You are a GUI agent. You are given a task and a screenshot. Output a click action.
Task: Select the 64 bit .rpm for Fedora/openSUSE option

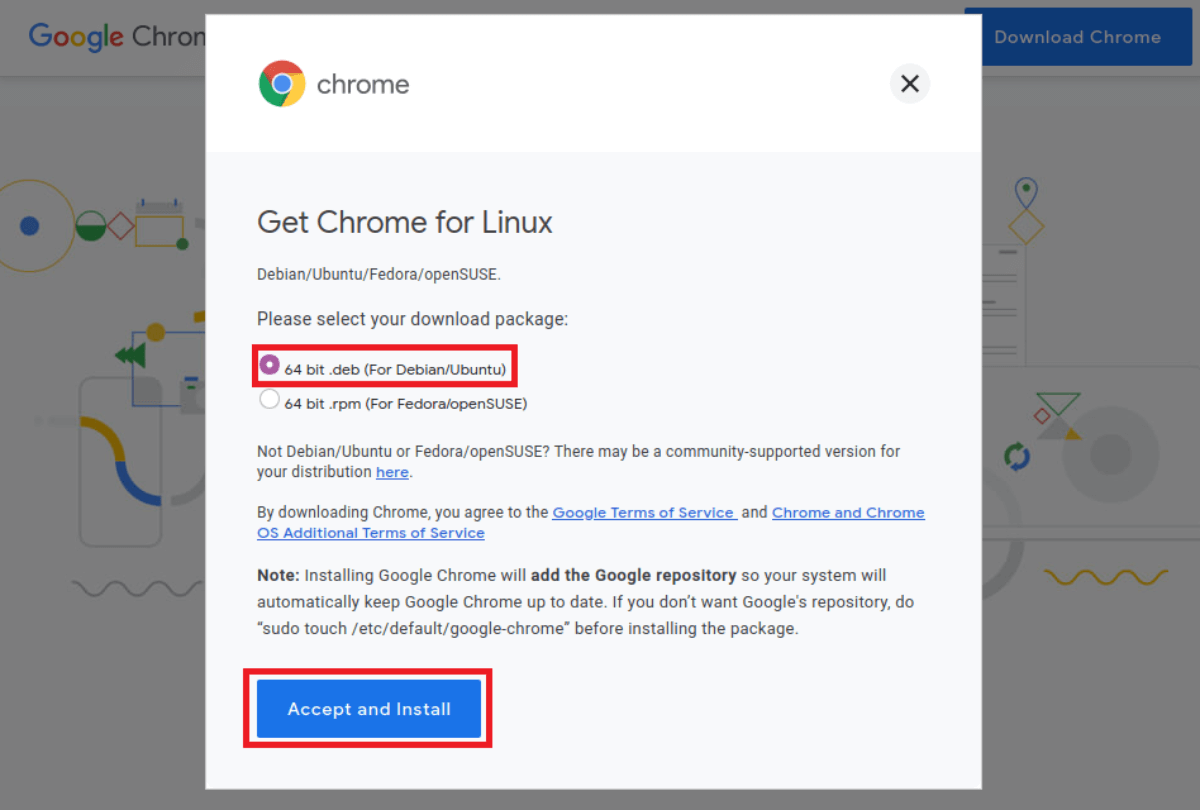268,398
